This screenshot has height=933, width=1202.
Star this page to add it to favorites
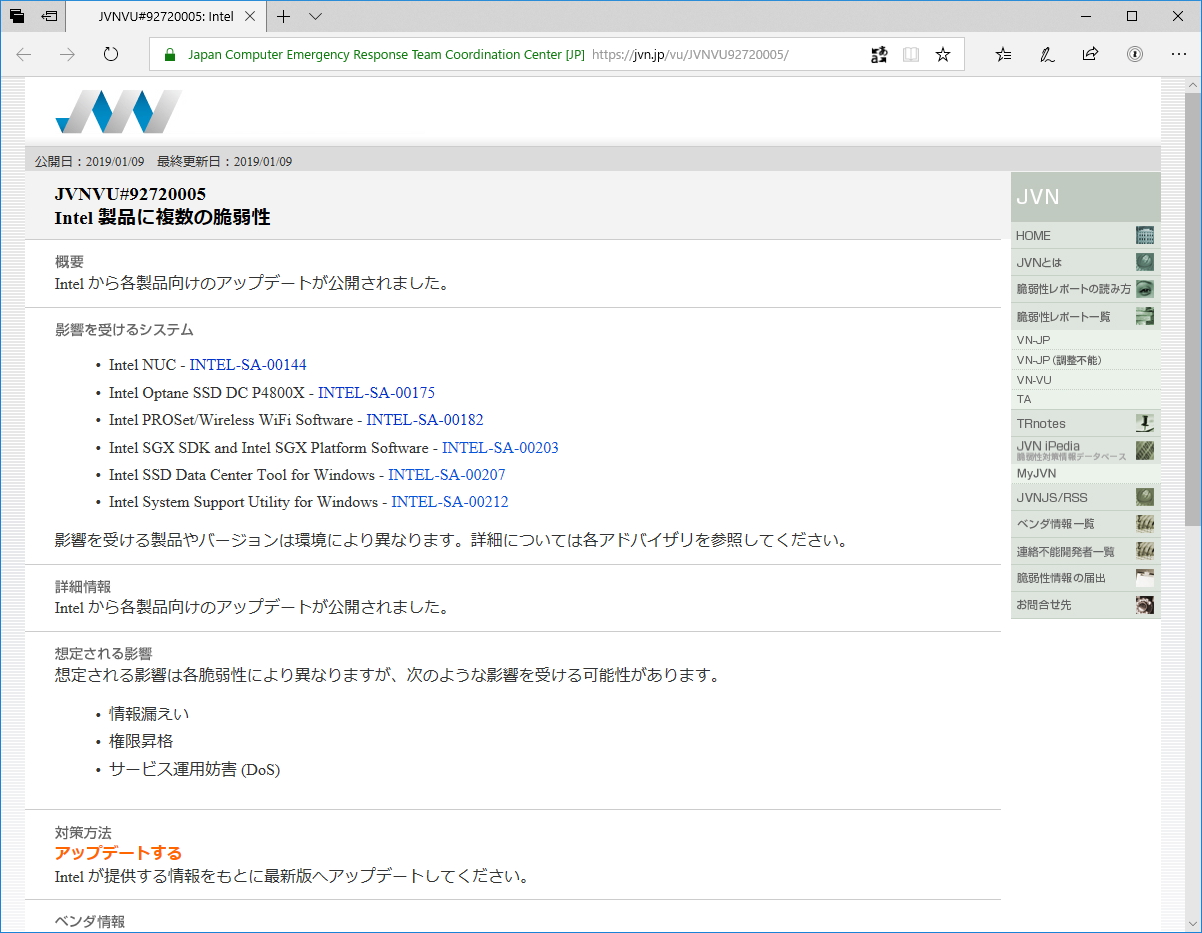(x=942, y=55)
